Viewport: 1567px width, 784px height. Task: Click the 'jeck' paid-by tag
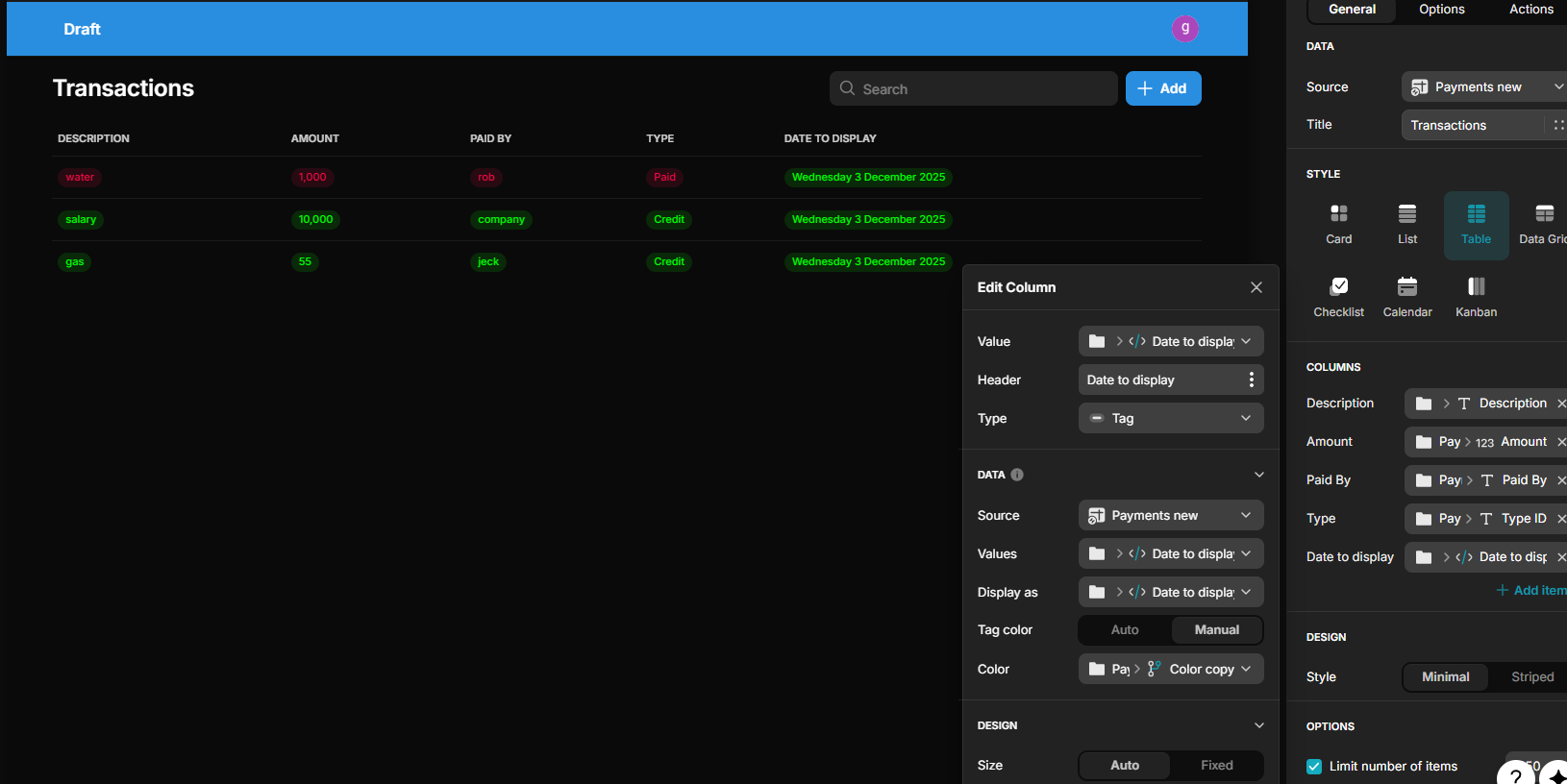[488, 261]
